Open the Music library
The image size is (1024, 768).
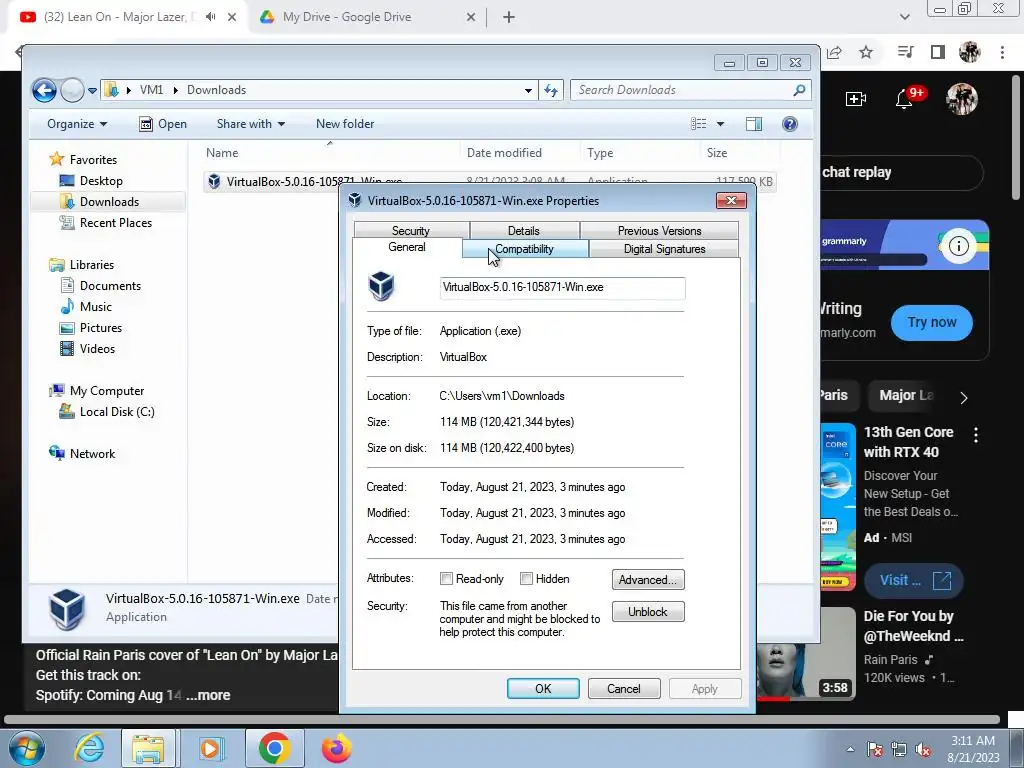point(86,306)
